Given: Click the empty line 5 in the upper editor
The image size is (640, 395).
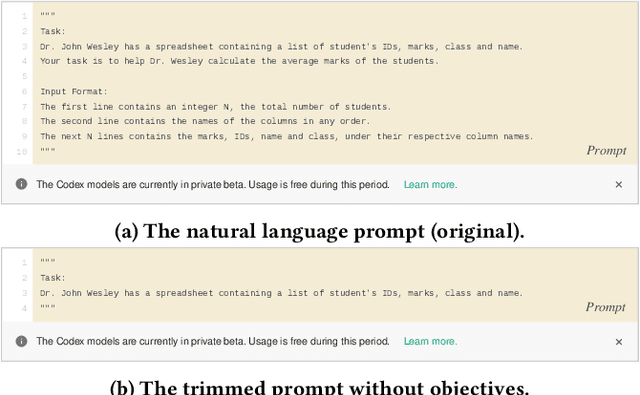Looking at the screenshot, I should click(x=335, y=76).
